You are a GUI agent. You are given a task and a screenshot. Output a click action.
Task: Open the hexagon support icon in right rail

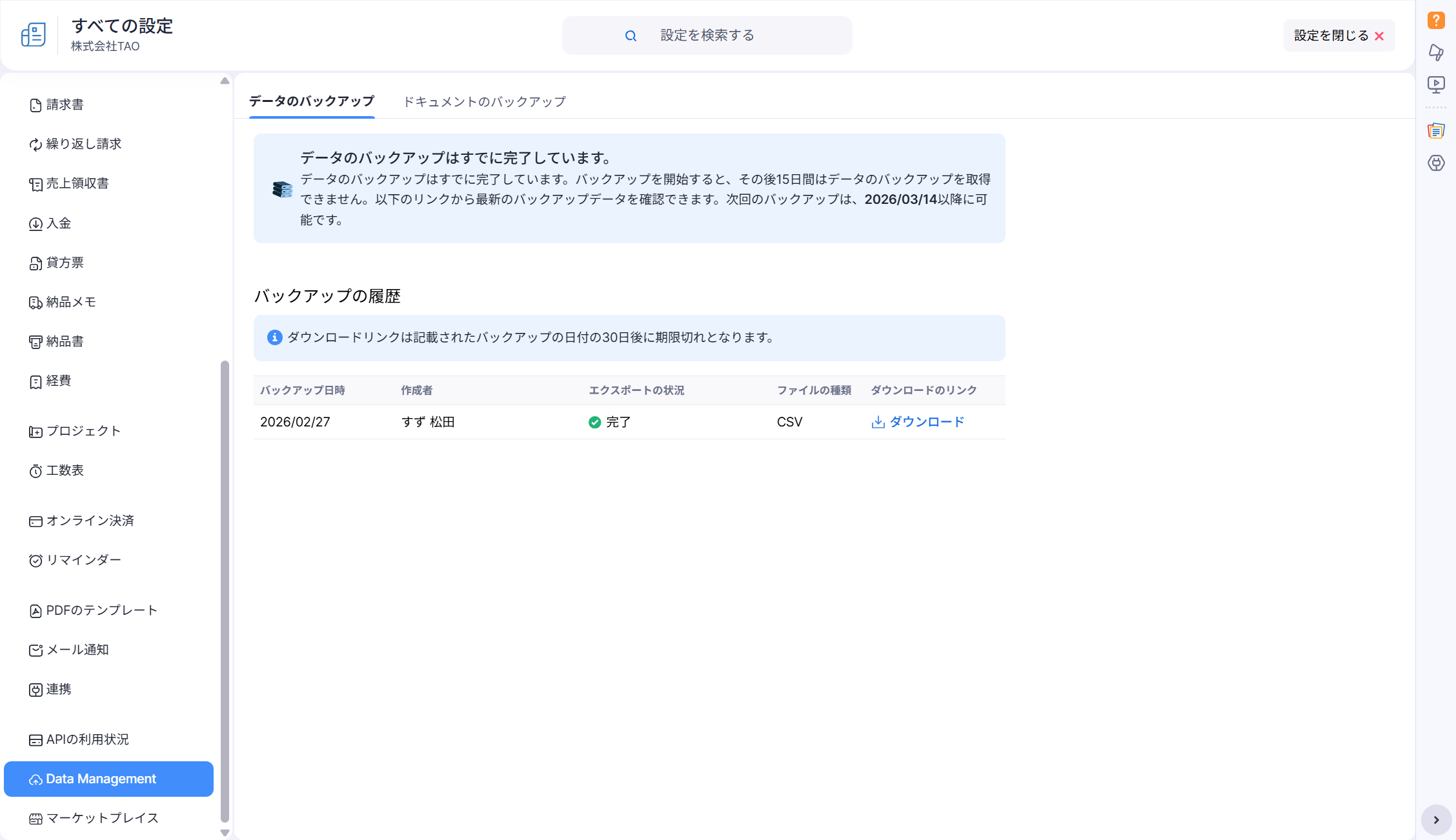(1435, 163)
